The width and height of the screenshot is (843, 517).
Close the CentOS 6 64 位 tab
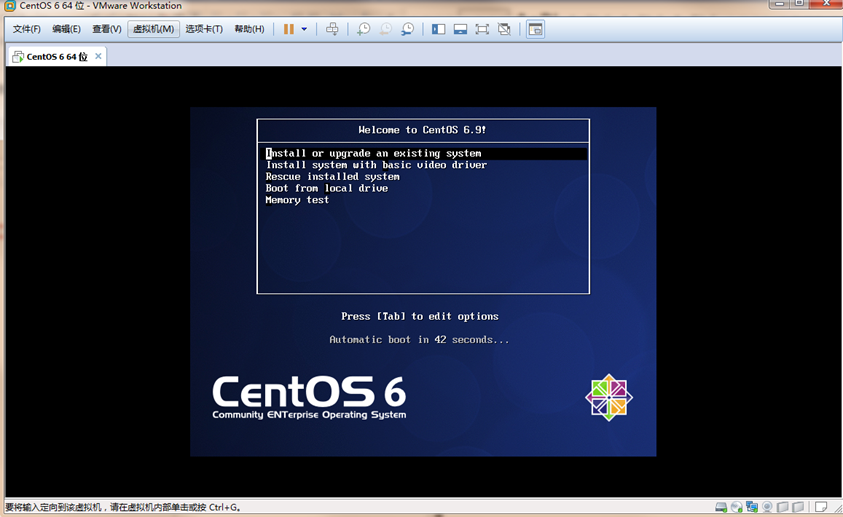click(98, 56)
